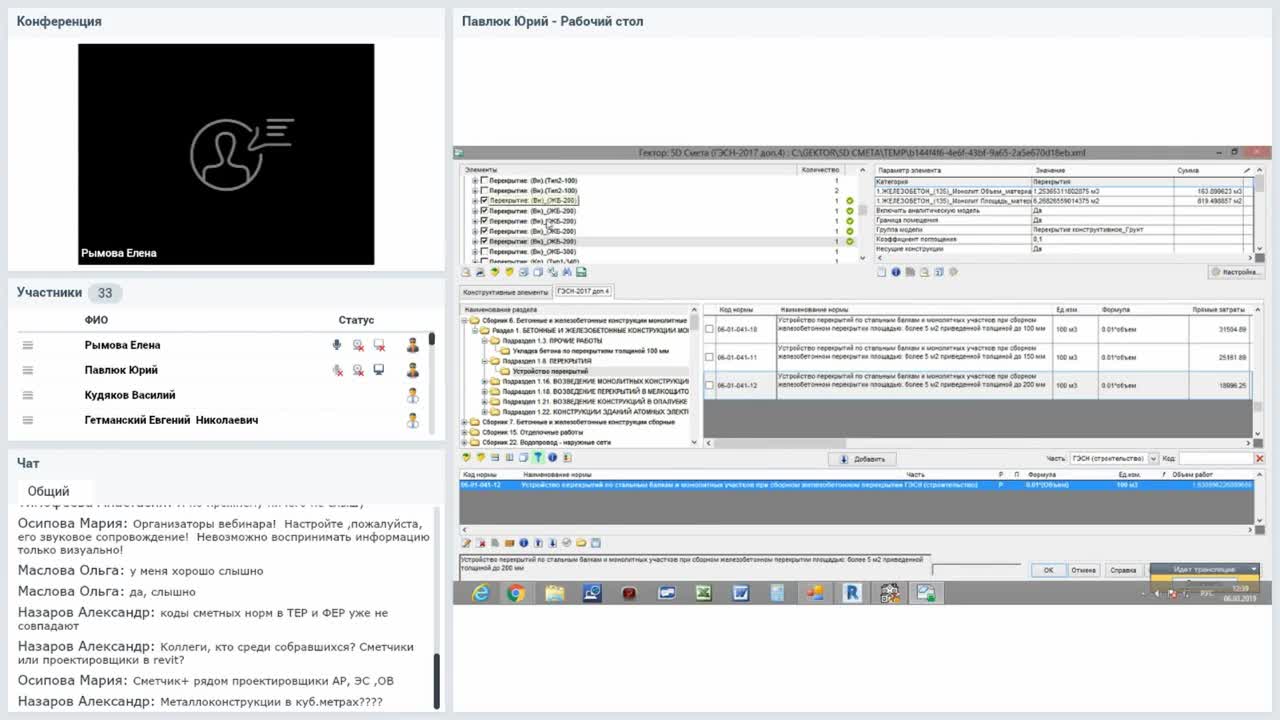This screenshot has width=1280, height=720.
Task: Click Павлюк Юрий's muted microphone icon
Action: (x=337, y=370)
